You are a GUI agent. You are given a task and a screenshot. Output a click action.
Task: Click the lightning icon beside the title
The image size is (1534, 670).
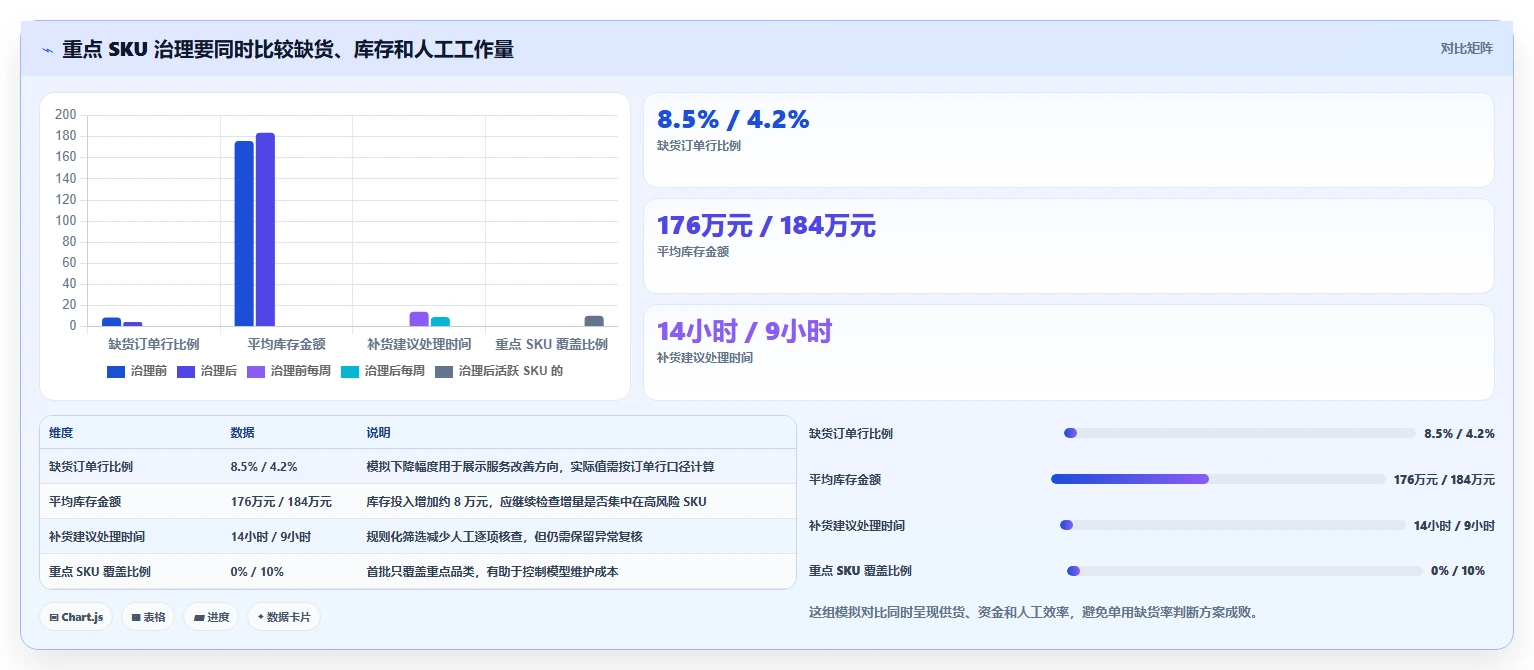pyautogui.click(x=47, y=50)
